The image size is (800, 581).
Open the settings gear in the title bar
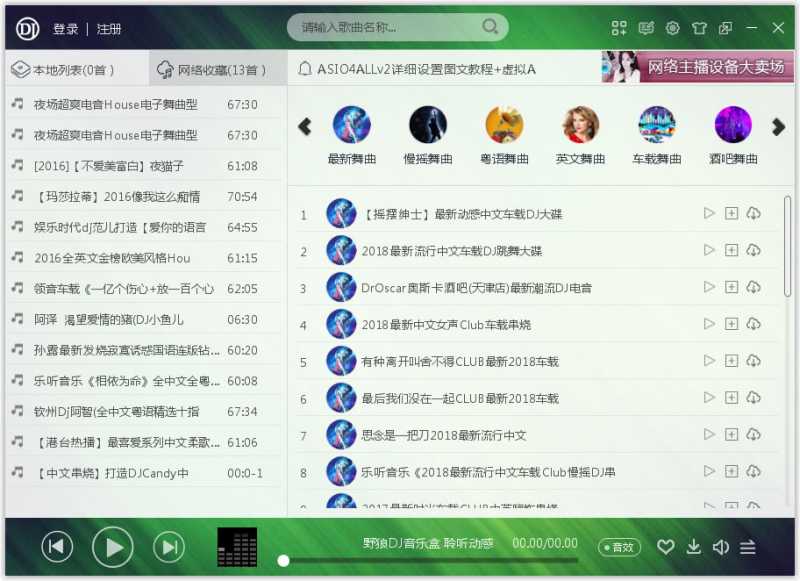[672, 27]
